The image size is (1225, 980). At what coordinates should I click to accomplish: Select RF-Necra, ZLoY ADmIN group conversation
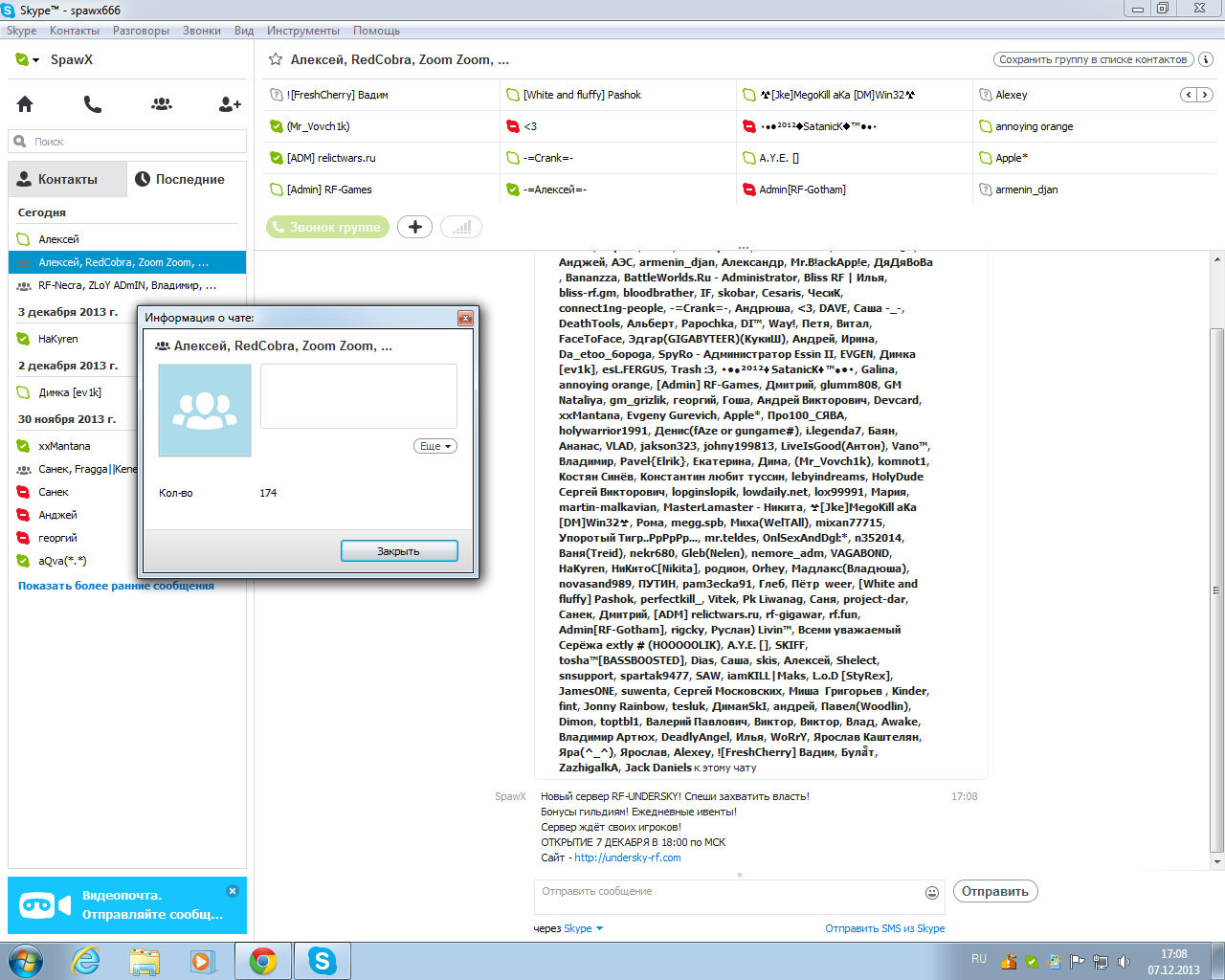click(127, 285)
